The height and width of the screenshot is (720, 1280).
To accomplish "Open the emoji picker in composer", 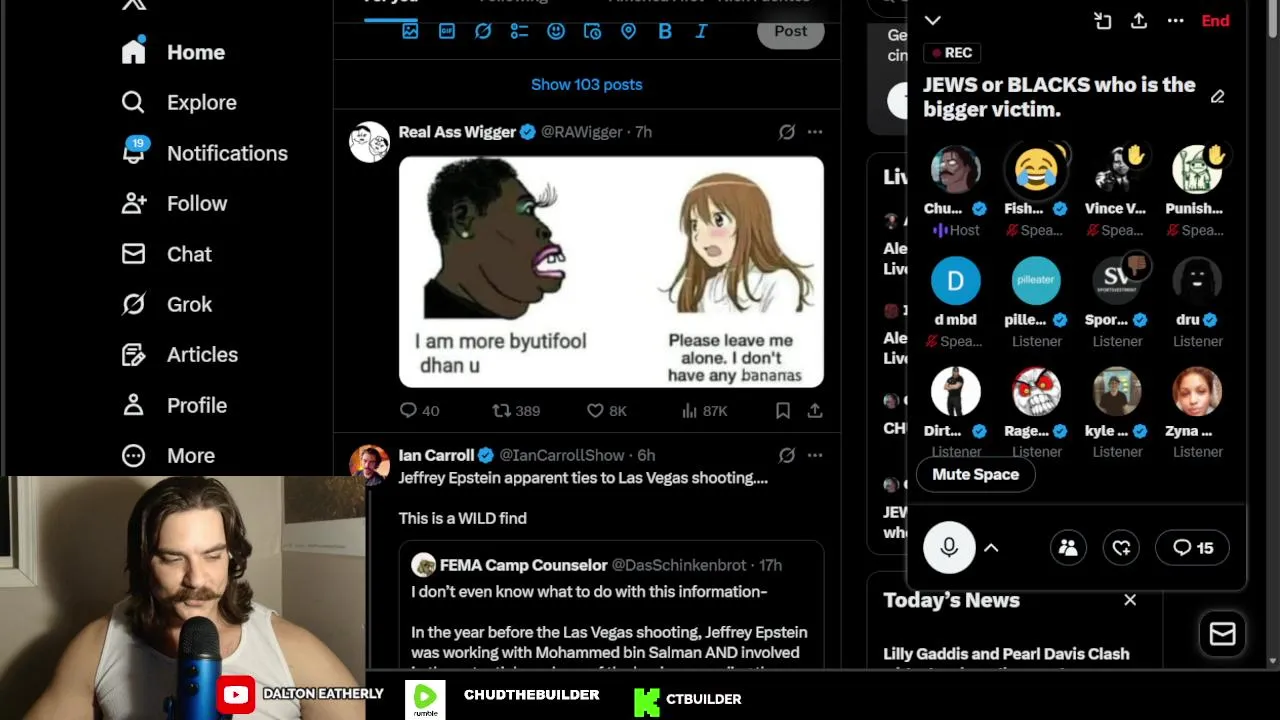I will 556,31.
